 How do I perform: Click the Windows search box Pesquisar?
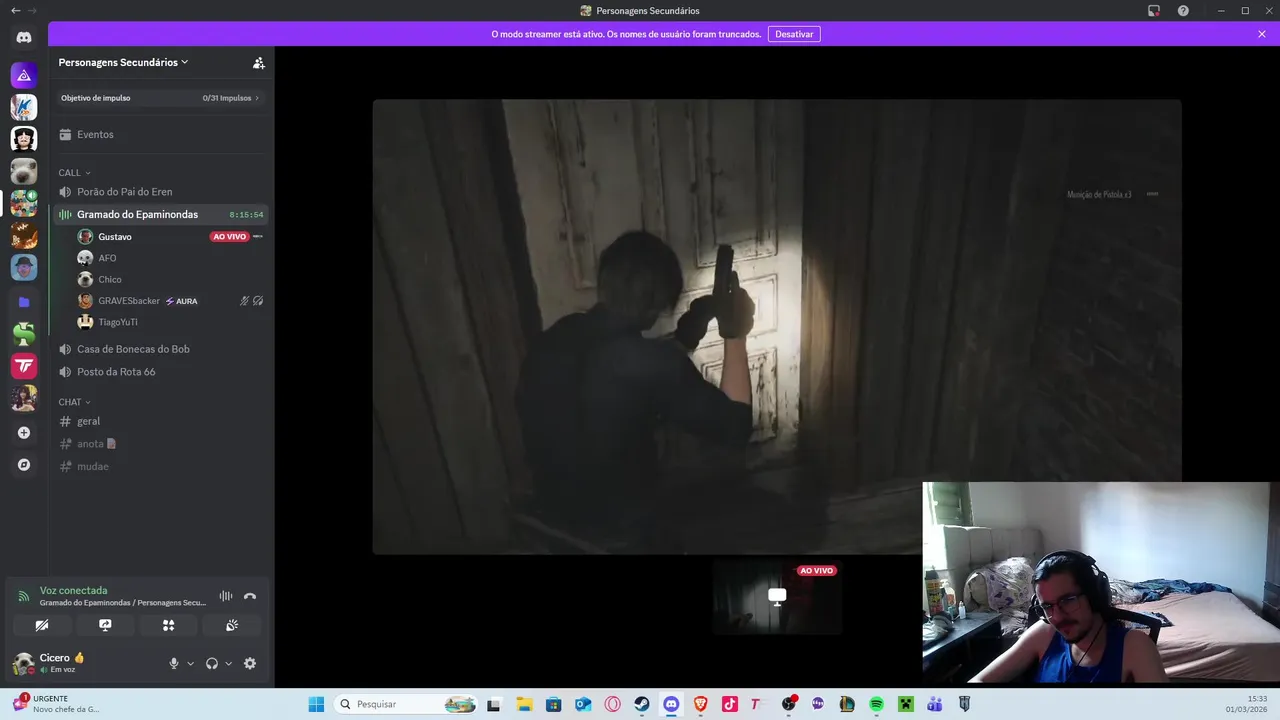point(406,704)
